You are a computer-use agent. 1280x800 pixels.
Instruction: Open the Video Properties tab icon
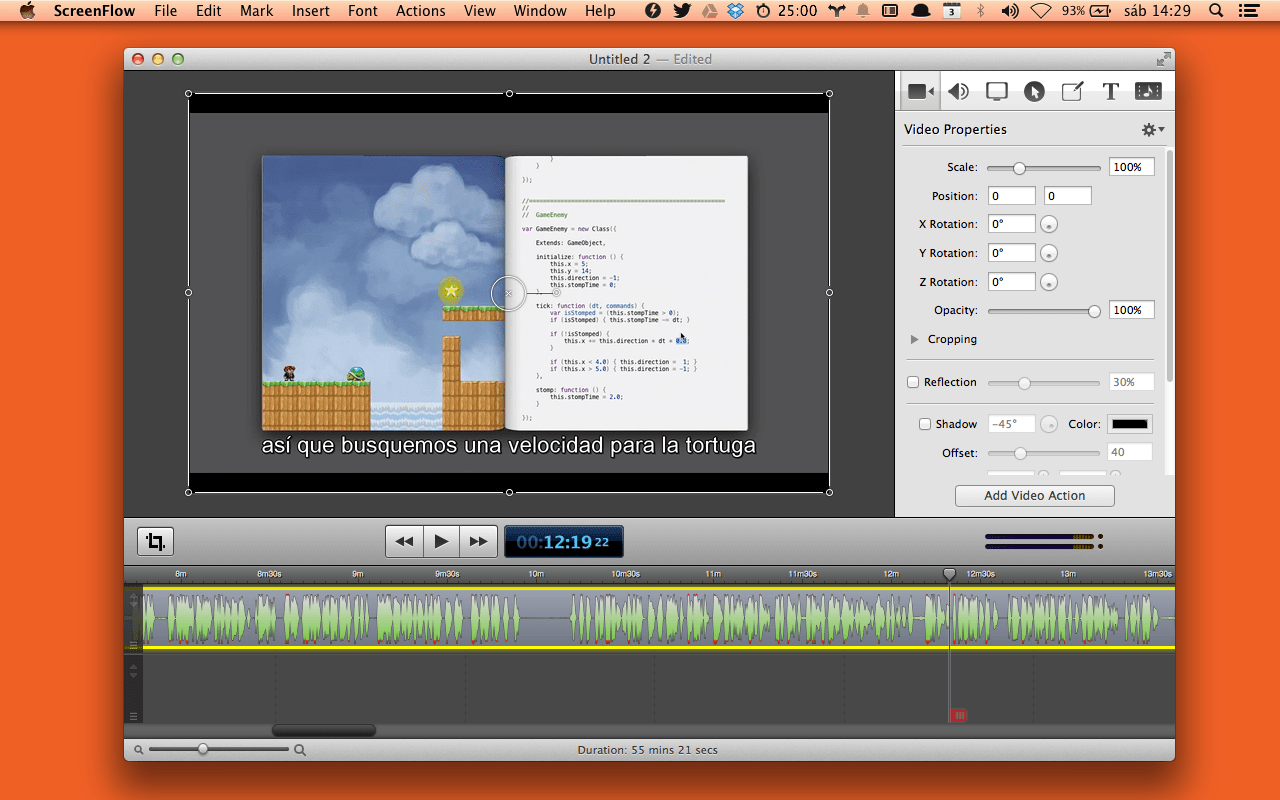tap(920, 91)
